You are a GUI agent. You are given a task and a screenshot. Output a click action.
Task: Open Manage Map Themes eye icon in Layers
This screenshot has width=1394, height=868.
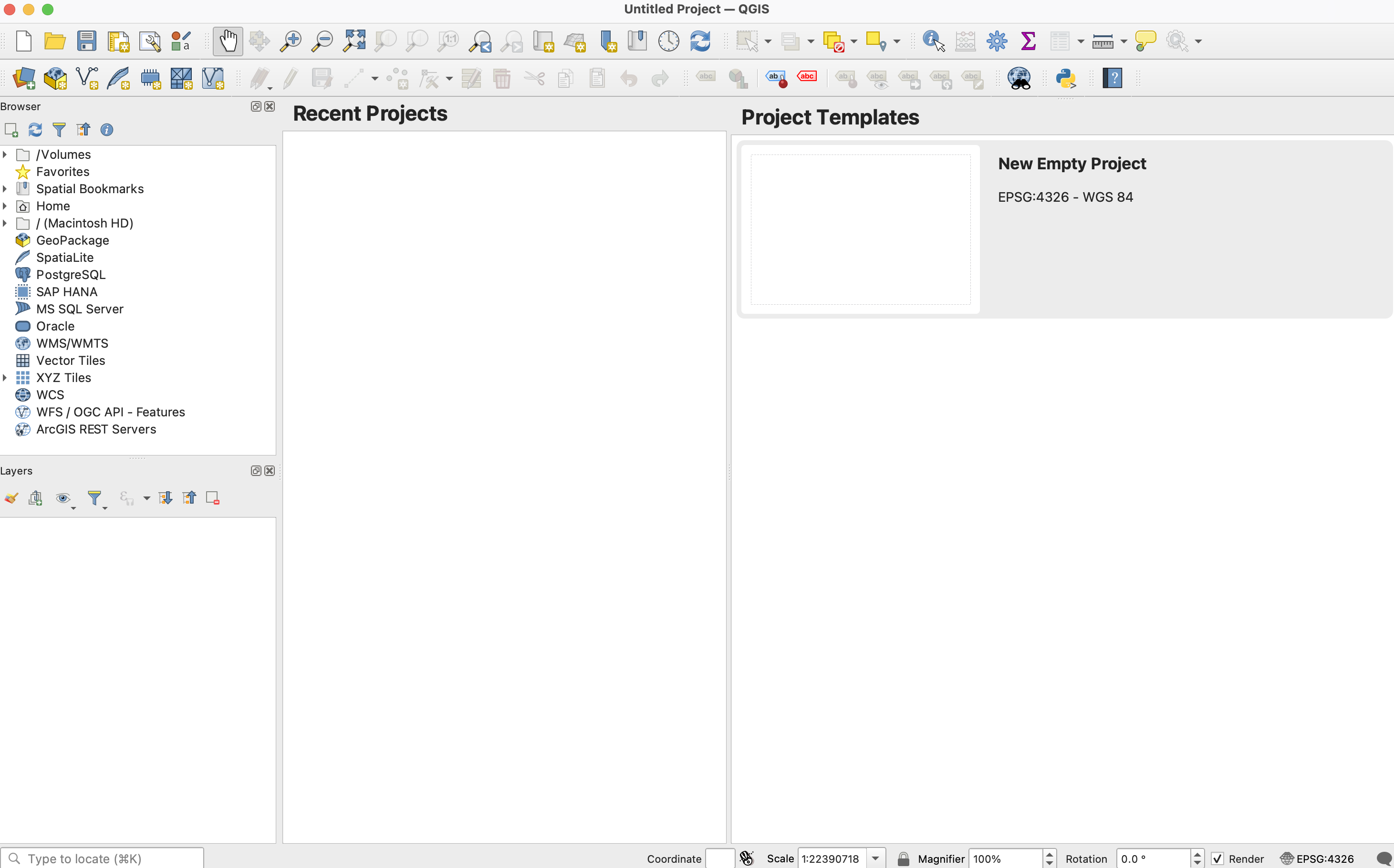click(63, 498)
